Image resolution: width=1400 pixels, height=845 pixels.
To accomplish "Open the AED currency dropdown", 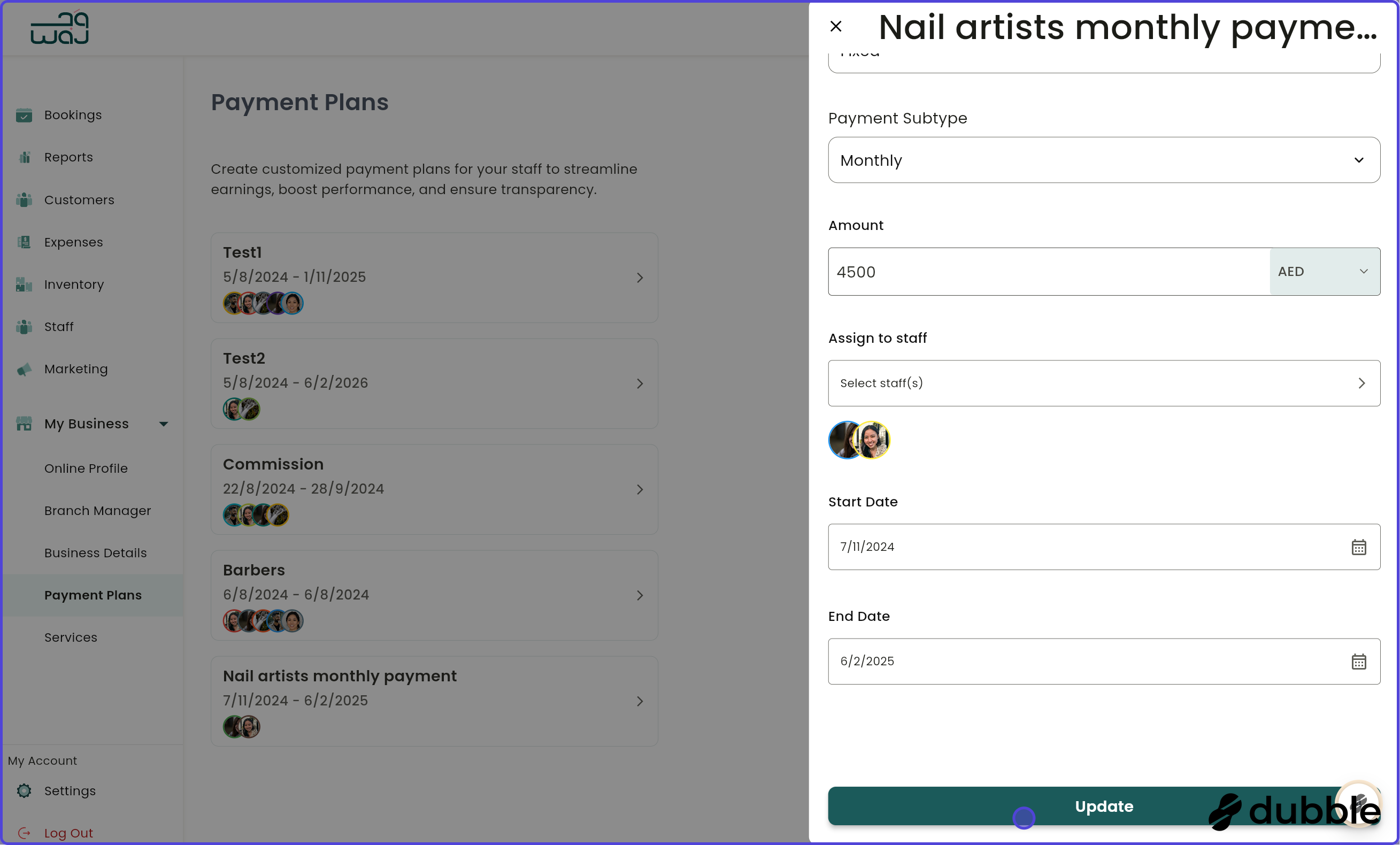I will point(1324,272).
